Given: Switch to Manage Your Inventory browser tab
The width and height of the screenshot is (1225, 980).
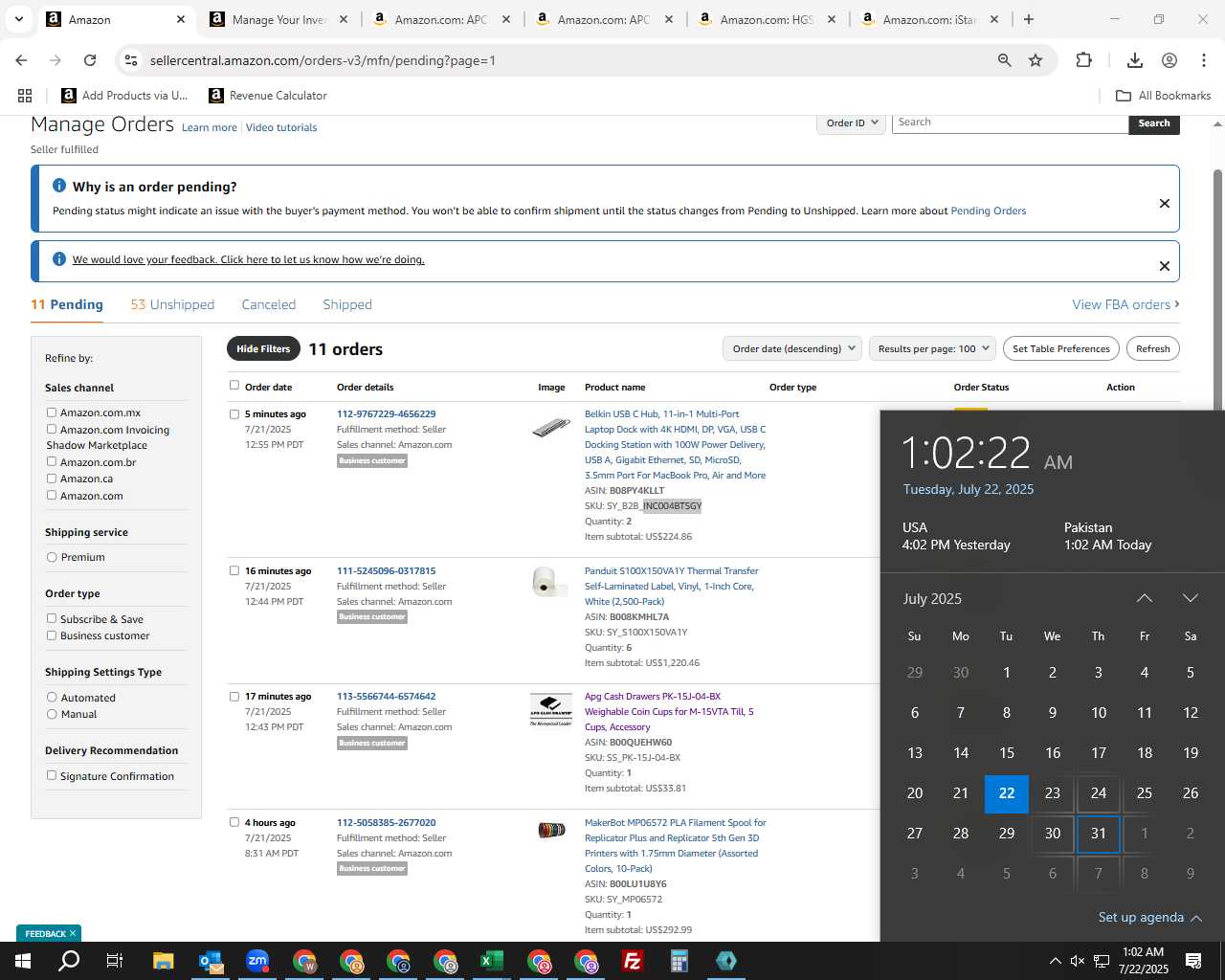Looking at the screenshot, I should coord(280,19).
